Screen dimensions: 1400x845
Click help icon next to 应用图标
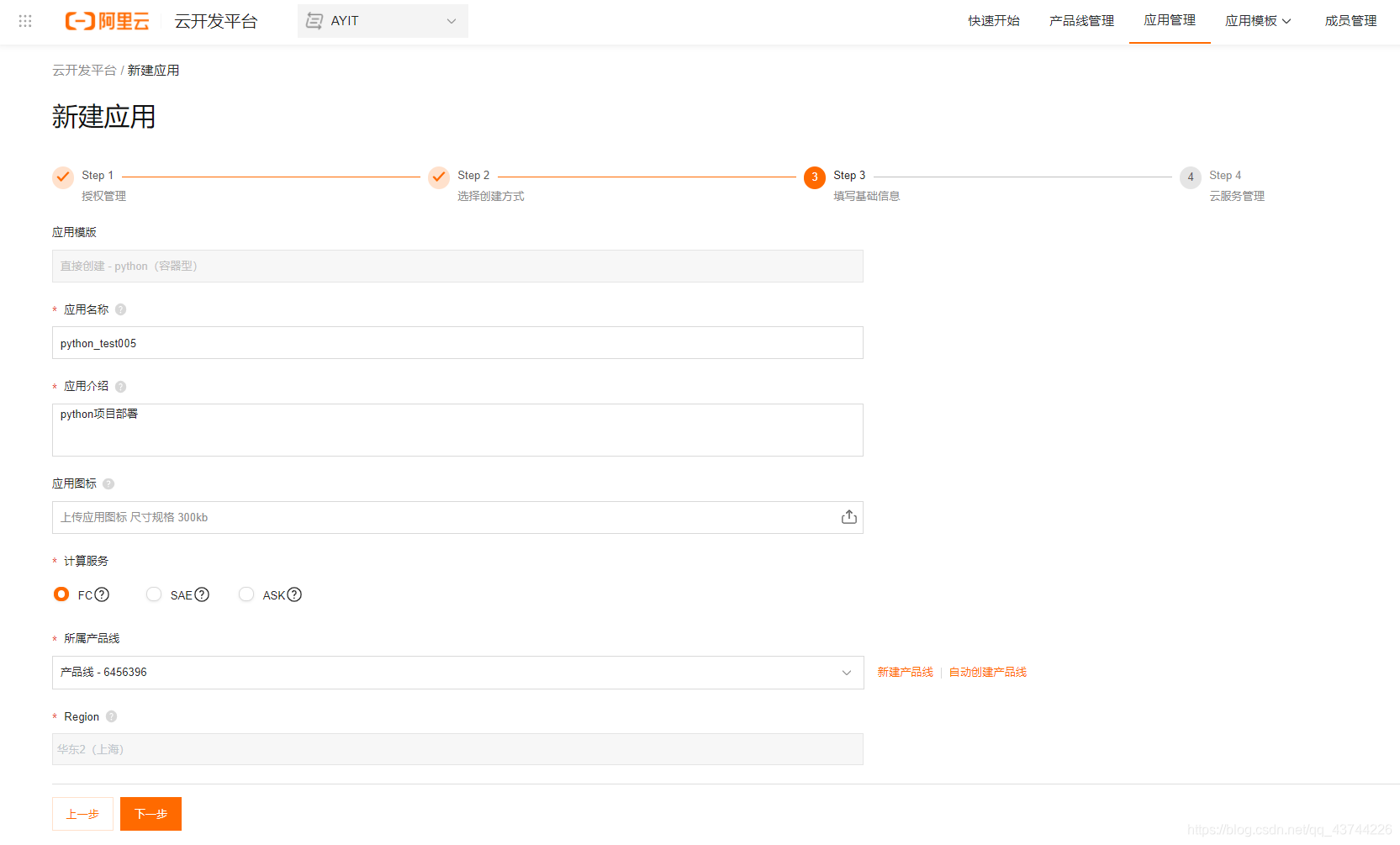click(108, 483)
